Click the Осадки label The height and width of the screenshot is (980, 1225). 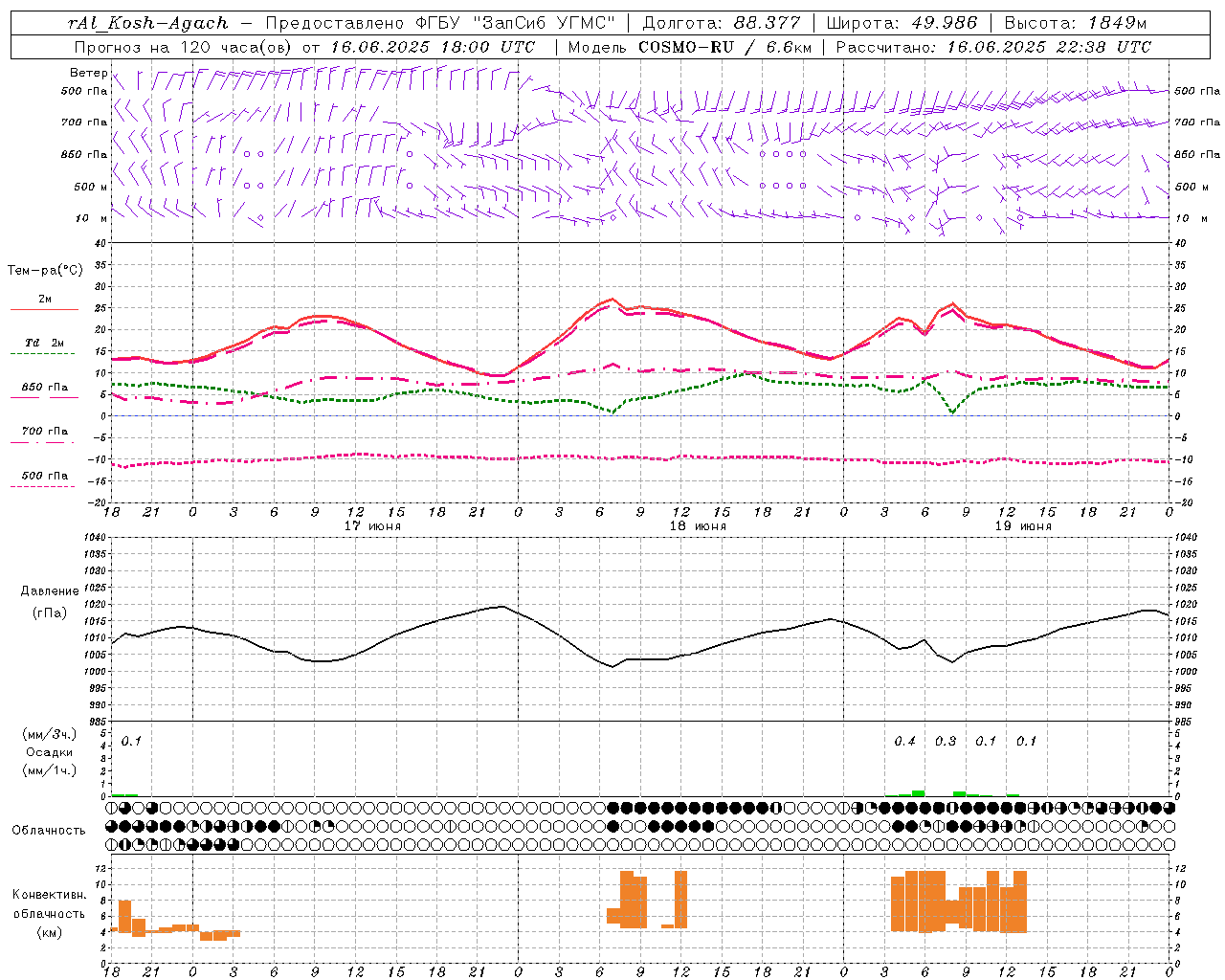50,752
